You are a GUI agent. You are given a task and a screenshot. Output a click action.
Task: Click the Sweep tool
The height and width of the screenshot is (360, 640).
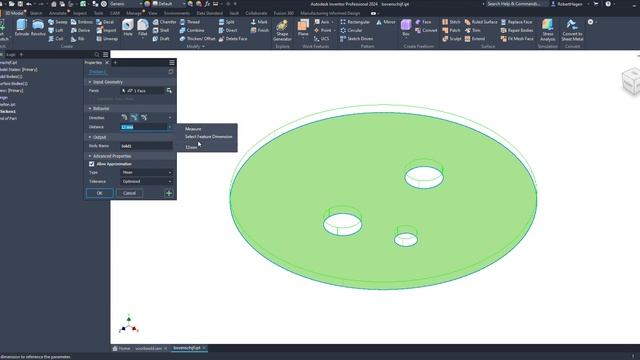58,22
